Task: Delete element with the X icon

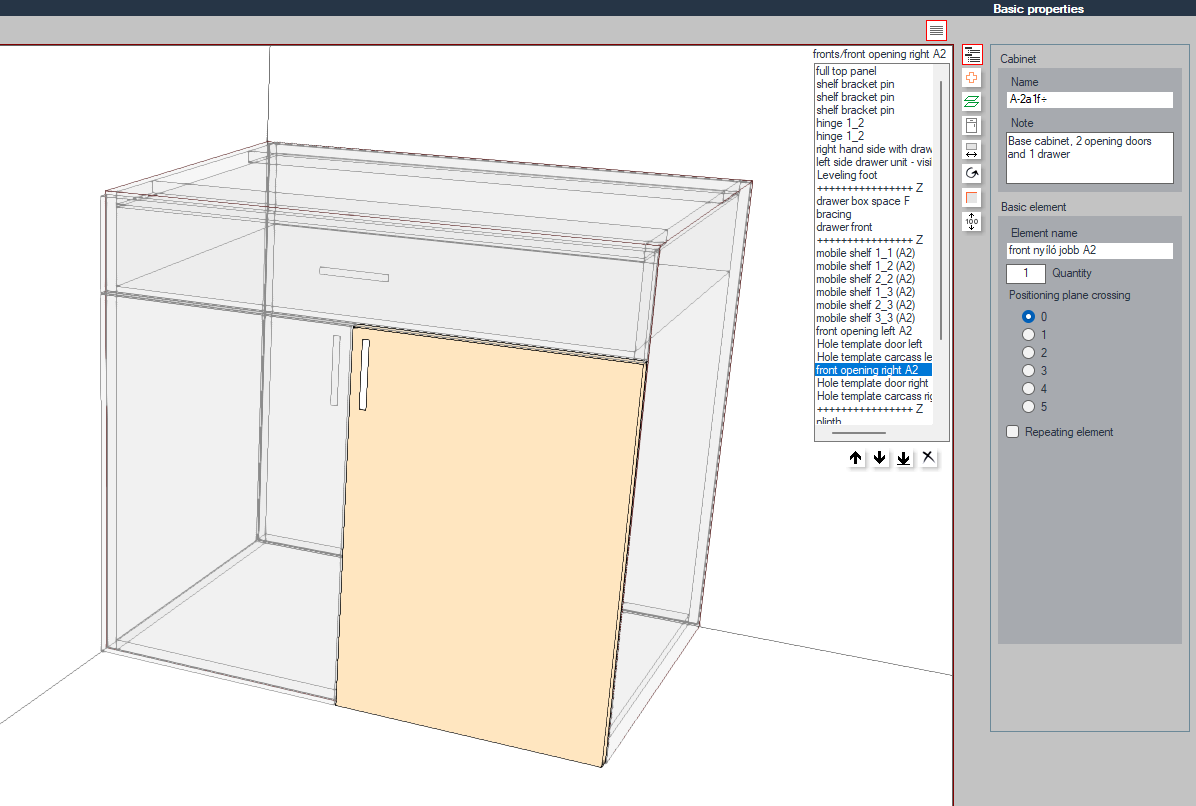Action: tap(928, 458)
